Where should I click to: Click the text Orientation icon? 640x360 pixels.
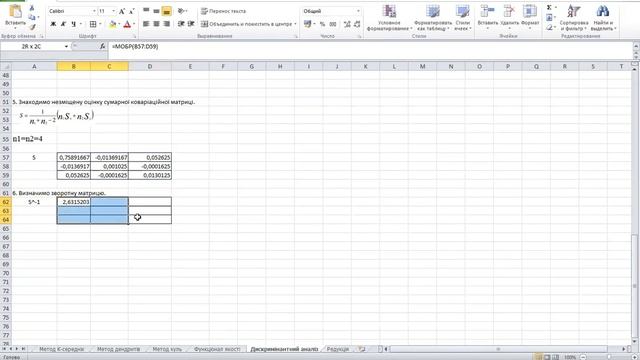(x=181, y=11)
